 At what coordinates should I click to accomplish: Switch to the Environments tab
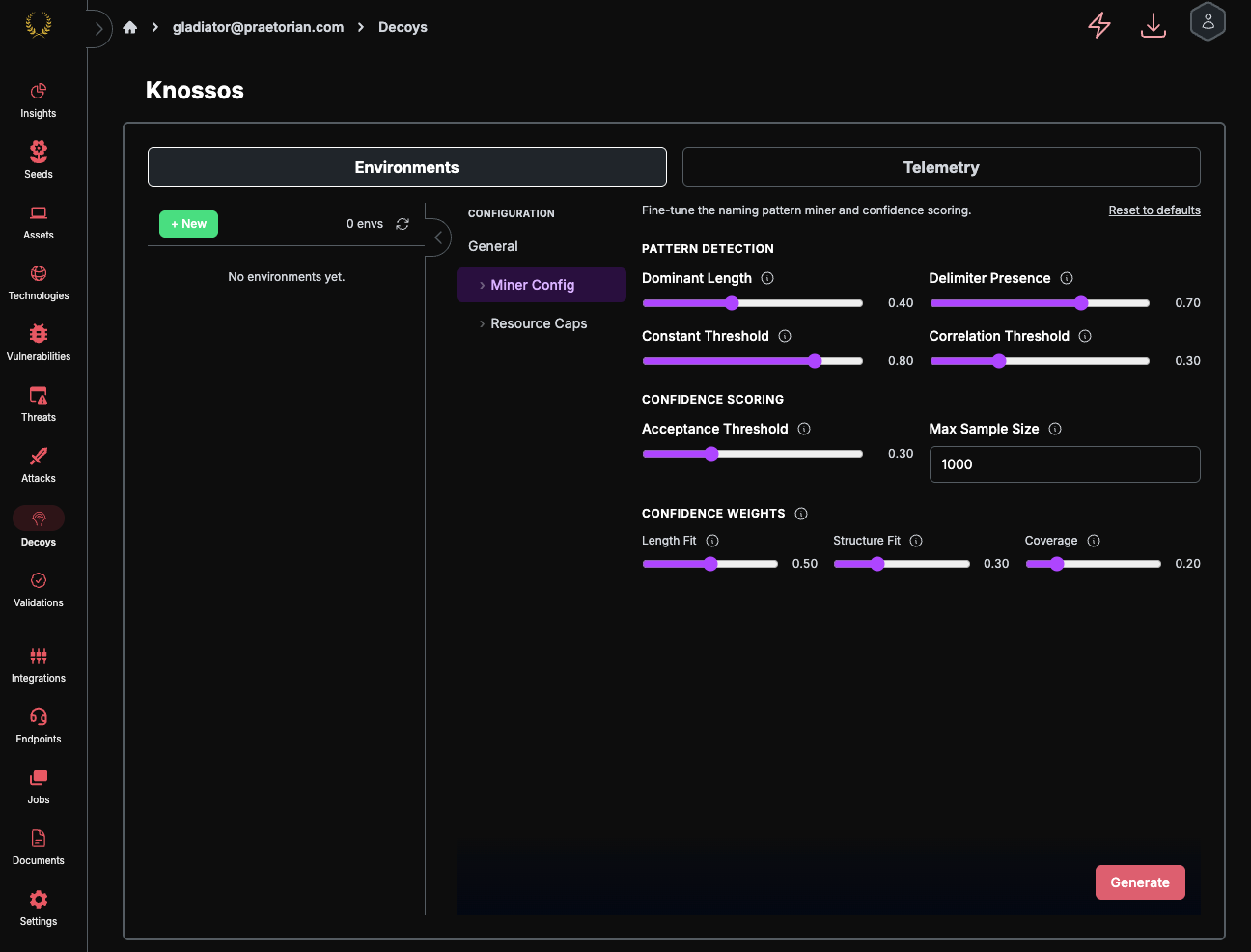[x=407, y=167]
